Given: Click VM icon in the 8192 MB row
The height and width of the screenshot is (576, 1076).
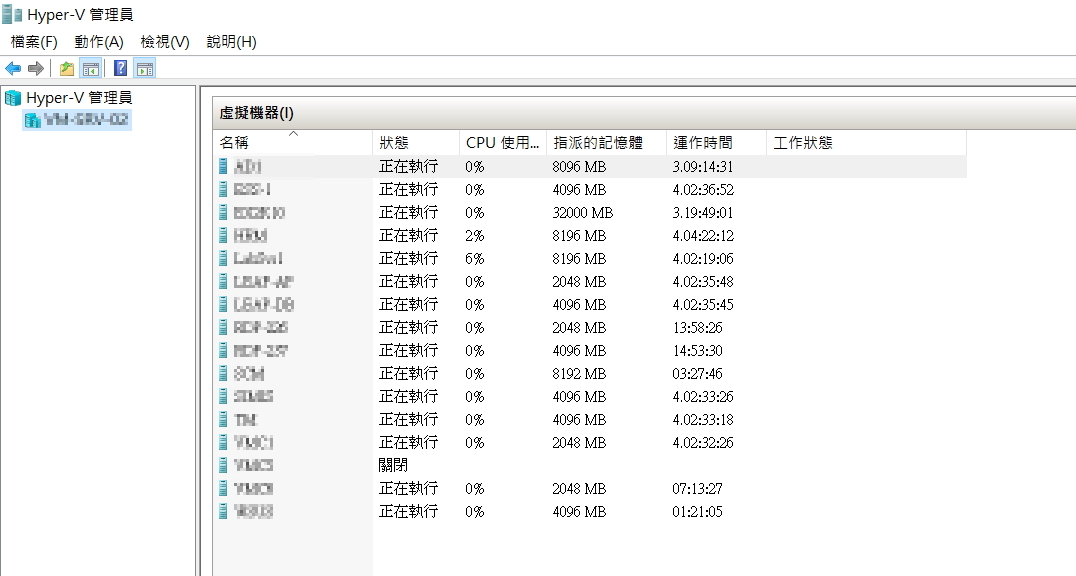Looking at the screenshot, I should (223, 373).
